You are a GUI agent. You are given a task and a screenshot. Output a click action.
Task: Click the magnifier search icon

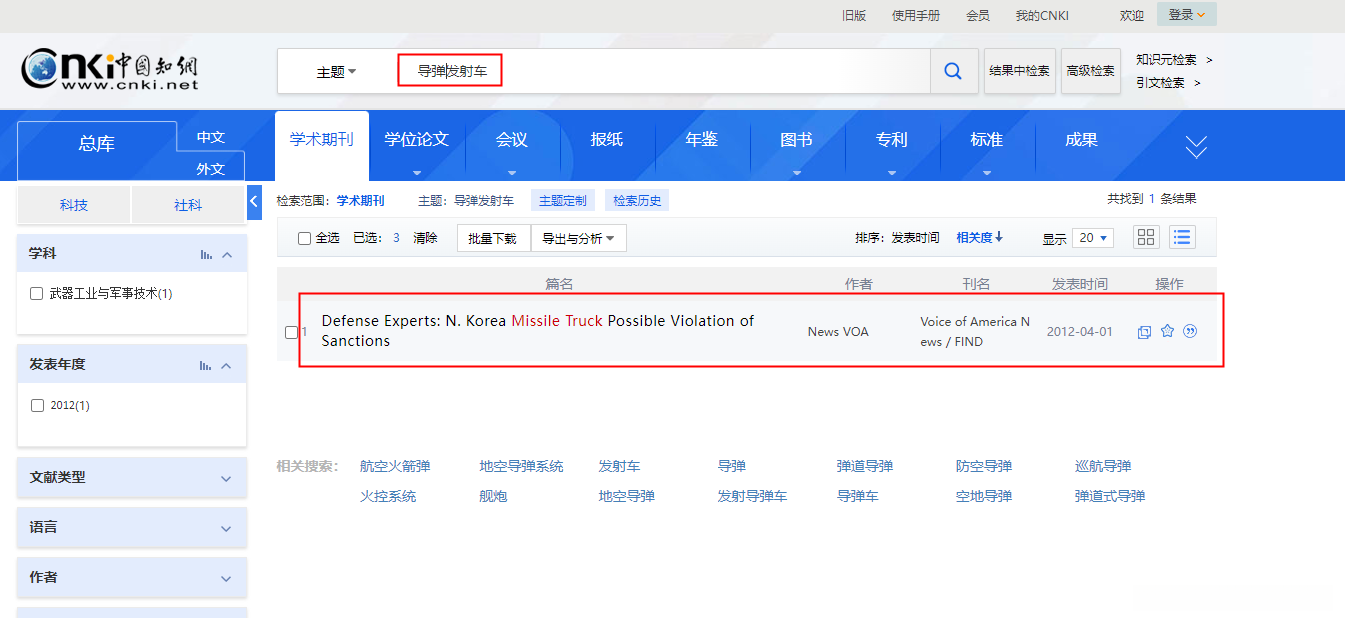[953, 71]
